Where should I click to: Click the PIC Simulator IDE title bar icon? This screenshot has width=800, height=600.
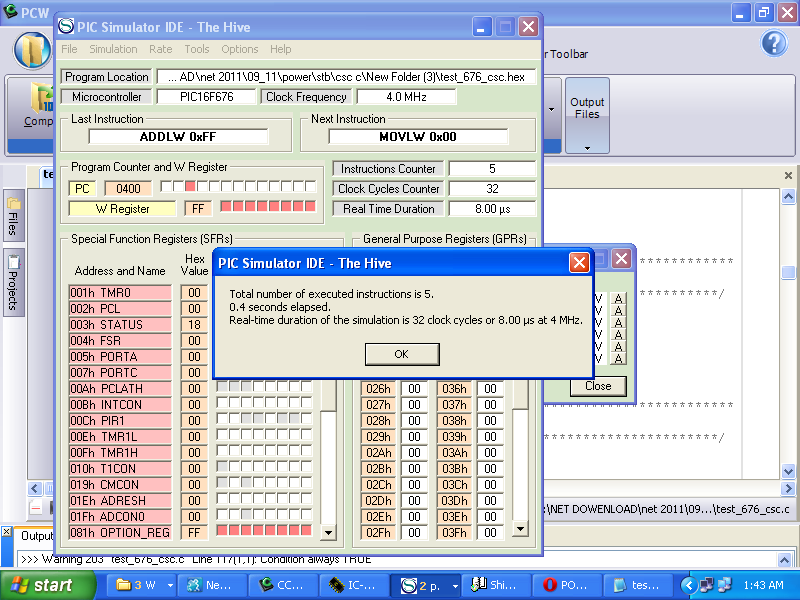coord(66,27)
